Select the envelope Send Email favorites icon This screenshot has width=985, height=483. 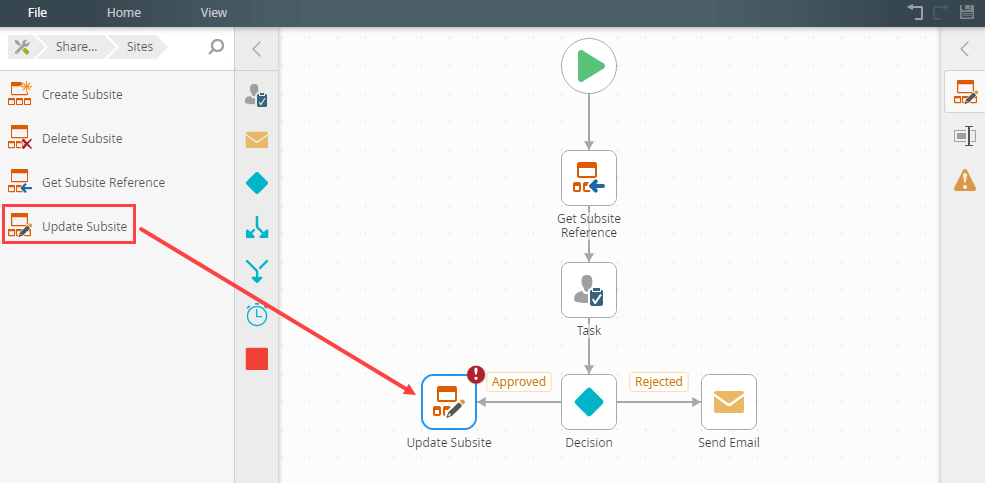click(256, 140)
